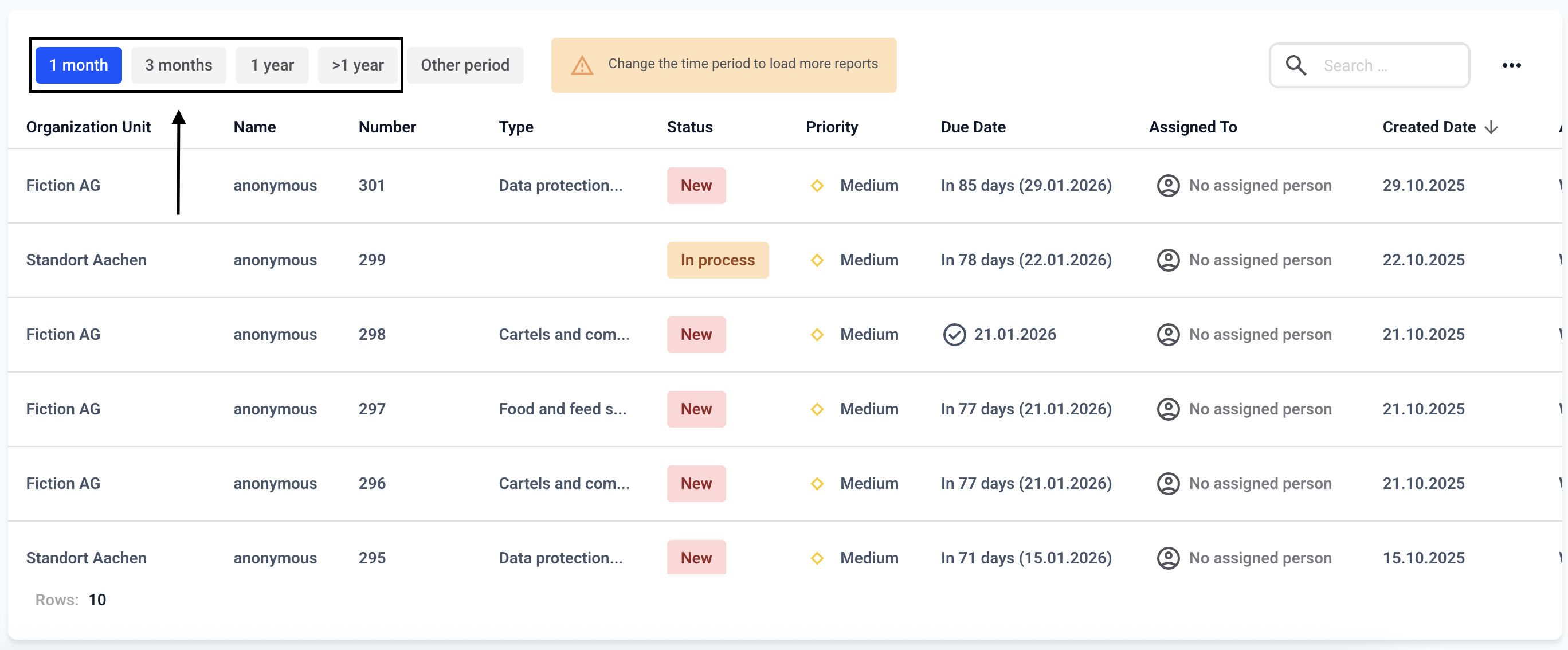Image resolution: width=1568 pixels, height=650 pixels.
Task: Click the search magnifier icon
Action: click(x=1295, y=65)
